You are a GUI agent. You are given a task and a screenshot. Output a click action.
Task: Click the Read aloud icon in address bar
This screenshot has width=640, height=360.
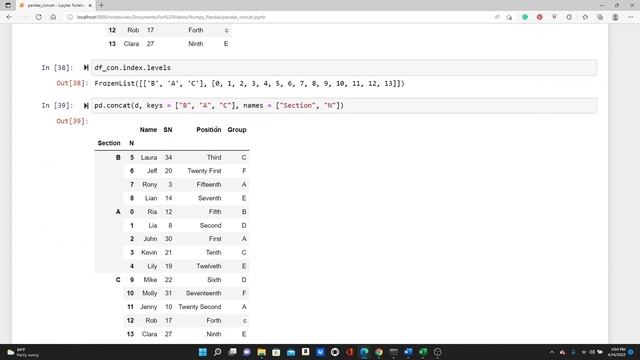click(497, 17)
